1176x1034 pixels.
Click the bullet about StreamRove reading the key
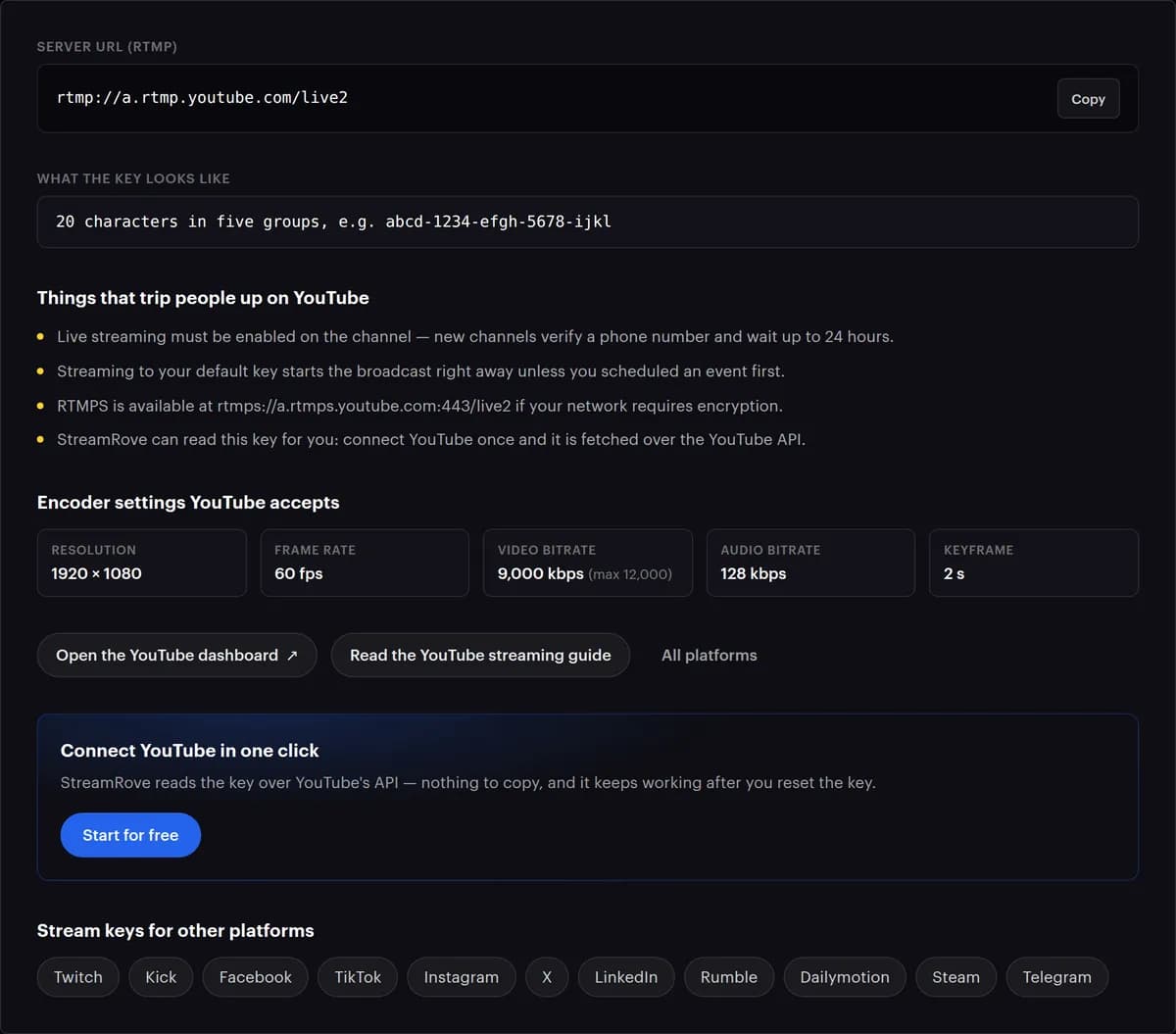point(431,439)
